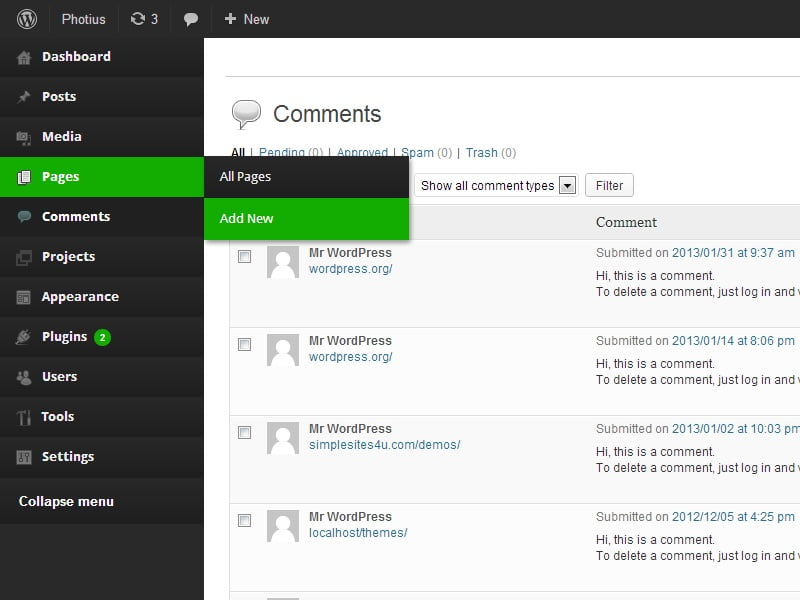800x600 pixels.
Task: Click the Posts pin icon
Action: pyautogui.click(x=23, y=97)
